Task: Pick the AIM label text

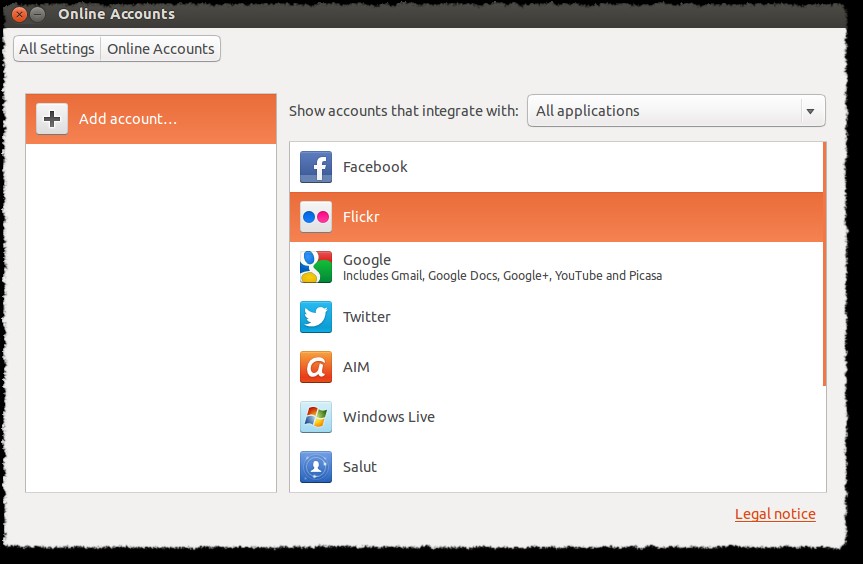Action: pos(356,367)
